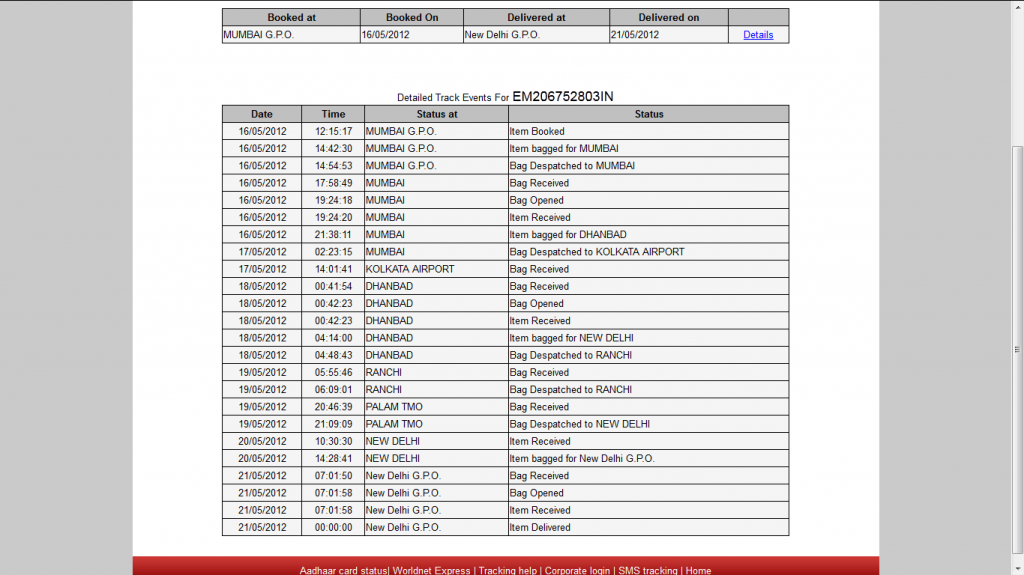Select 'Item bagged for NEW DELHI' status
The width and height of the screenshot is (1024, 575).
648,338
